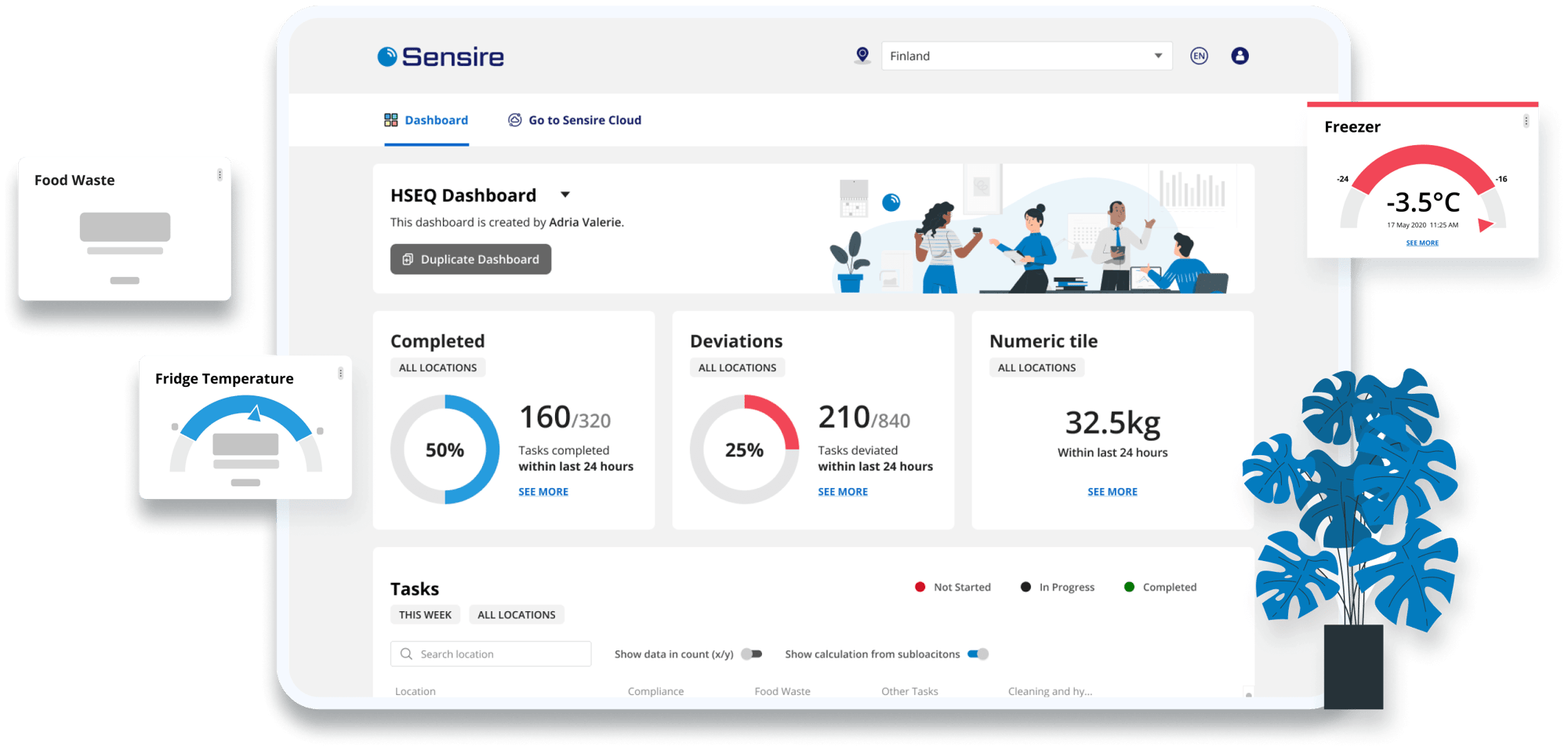1568x750 pixels.
Task: Click the Fridge Temperature gauge
Action: coord(246,434)
